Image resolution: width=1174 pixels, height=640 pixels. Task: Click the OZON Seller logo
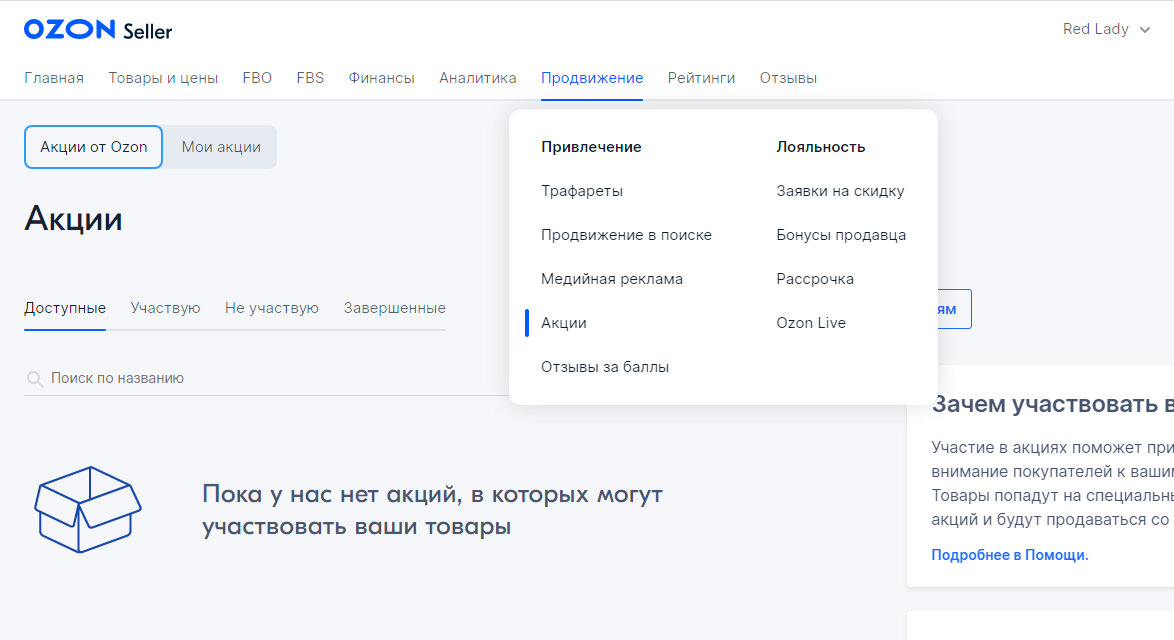point(98,30)
